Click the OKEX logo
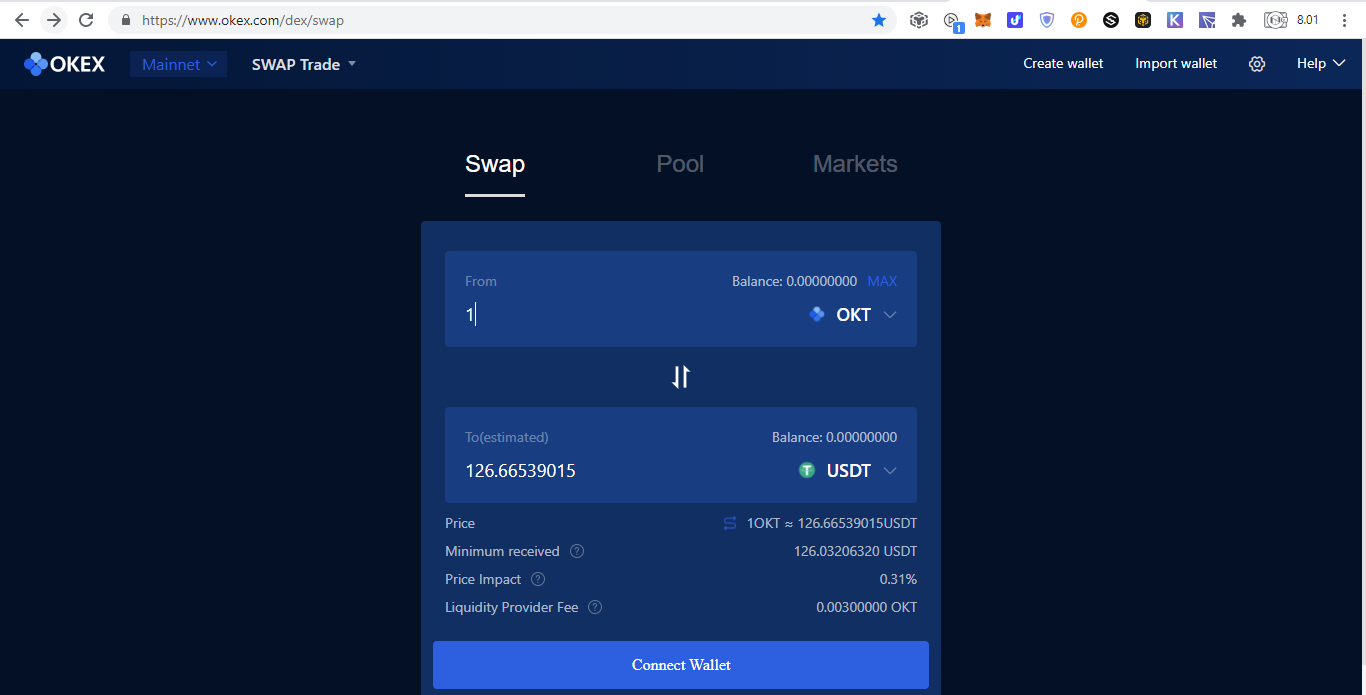Screen dimensions: 1366x695 click(65, 64)
